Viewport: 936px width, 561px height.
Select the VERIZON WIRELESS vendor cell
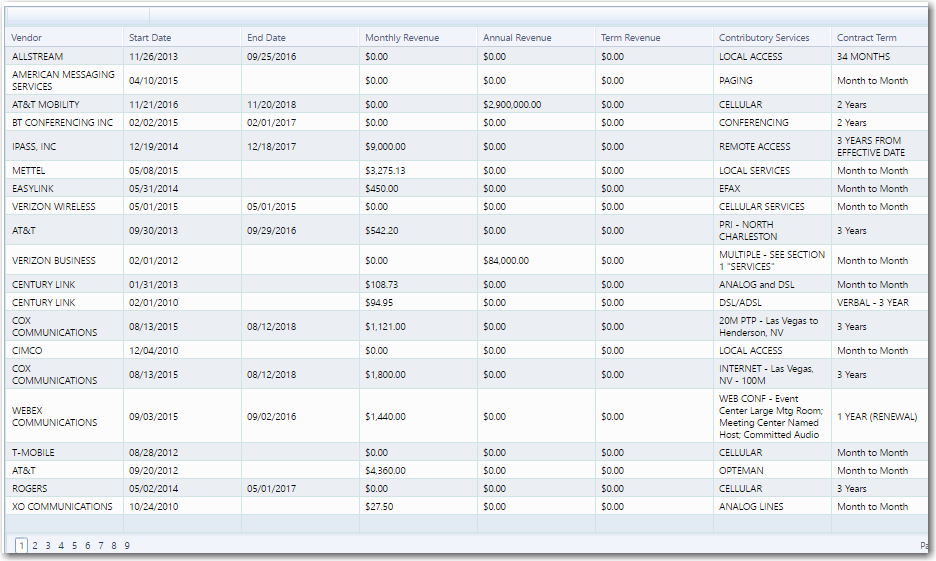tap(64, 206)
